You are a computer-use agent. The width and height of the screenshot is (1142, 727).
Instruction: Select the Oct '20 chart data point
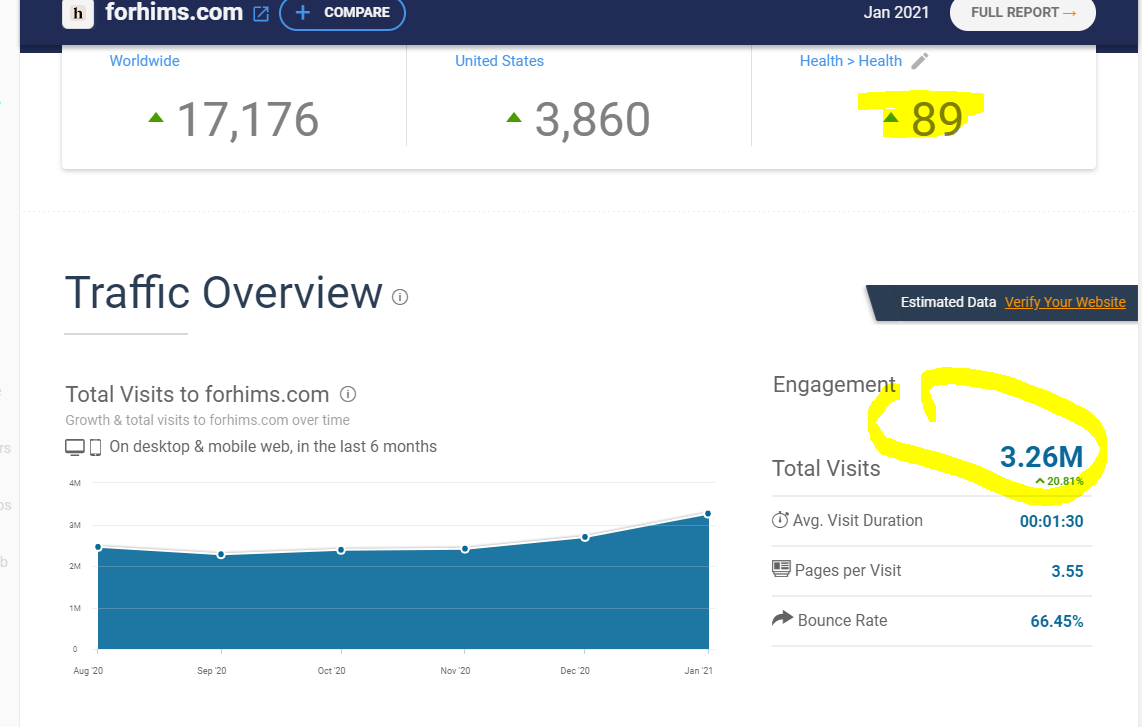342,551
